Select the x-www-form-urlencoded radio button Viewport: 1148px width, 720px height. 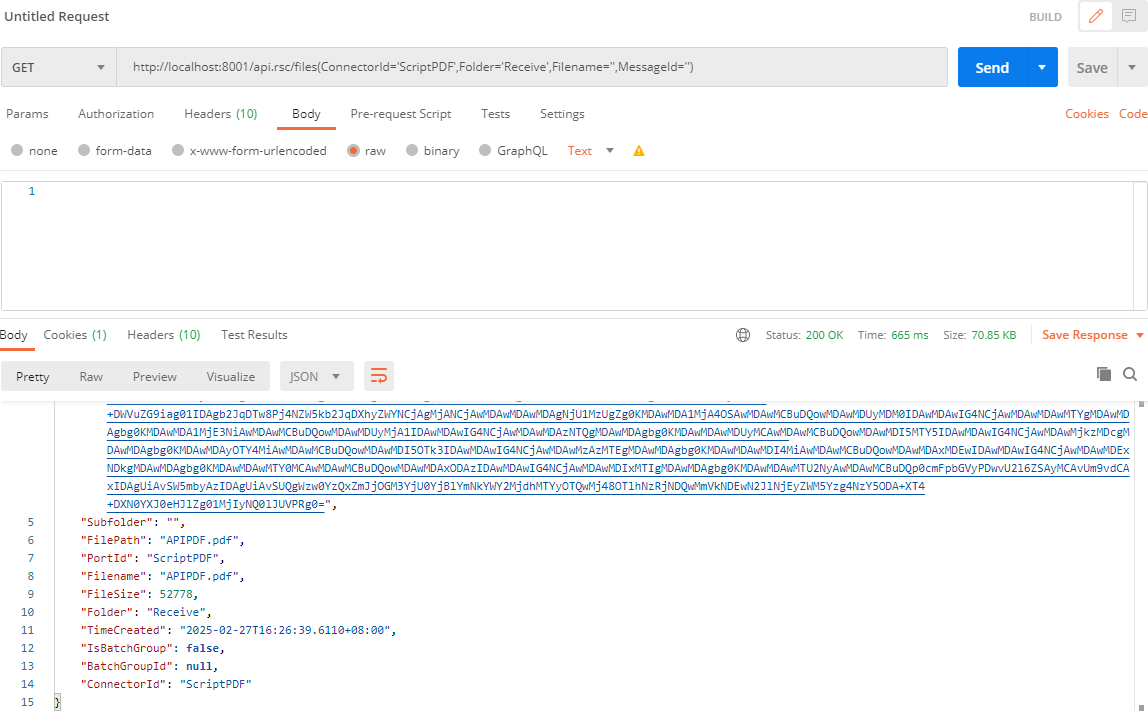(x=177, y=150)
